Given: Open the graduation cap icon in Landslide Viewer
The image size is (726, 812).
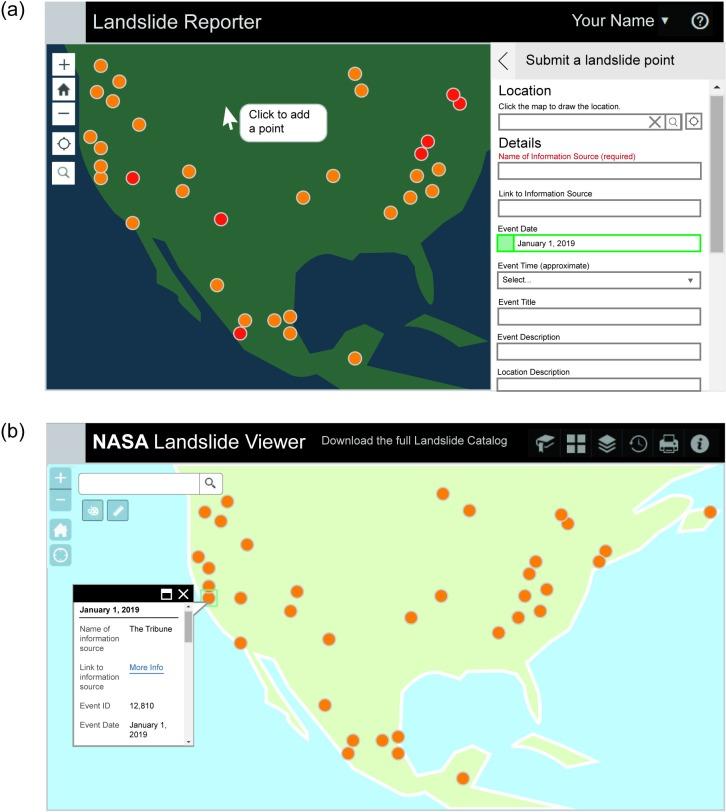Looking at the screenshot, I should (545, 444).
